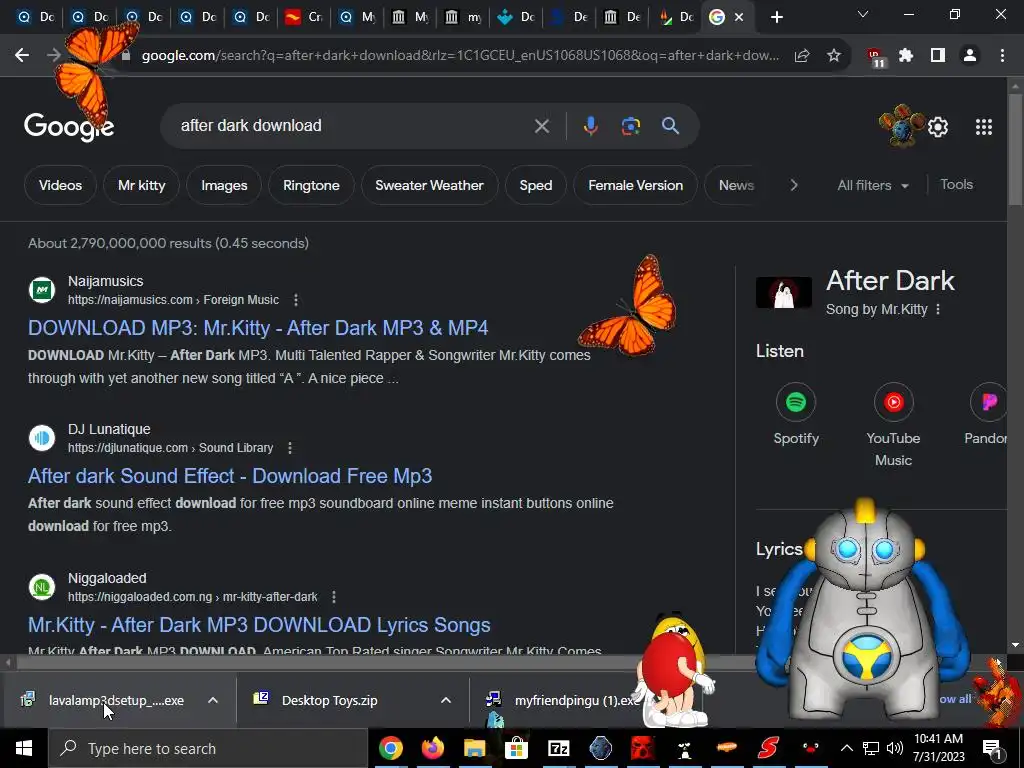
Task: Click the DJ Lunatique site favicon
Action: pos(42,438)
